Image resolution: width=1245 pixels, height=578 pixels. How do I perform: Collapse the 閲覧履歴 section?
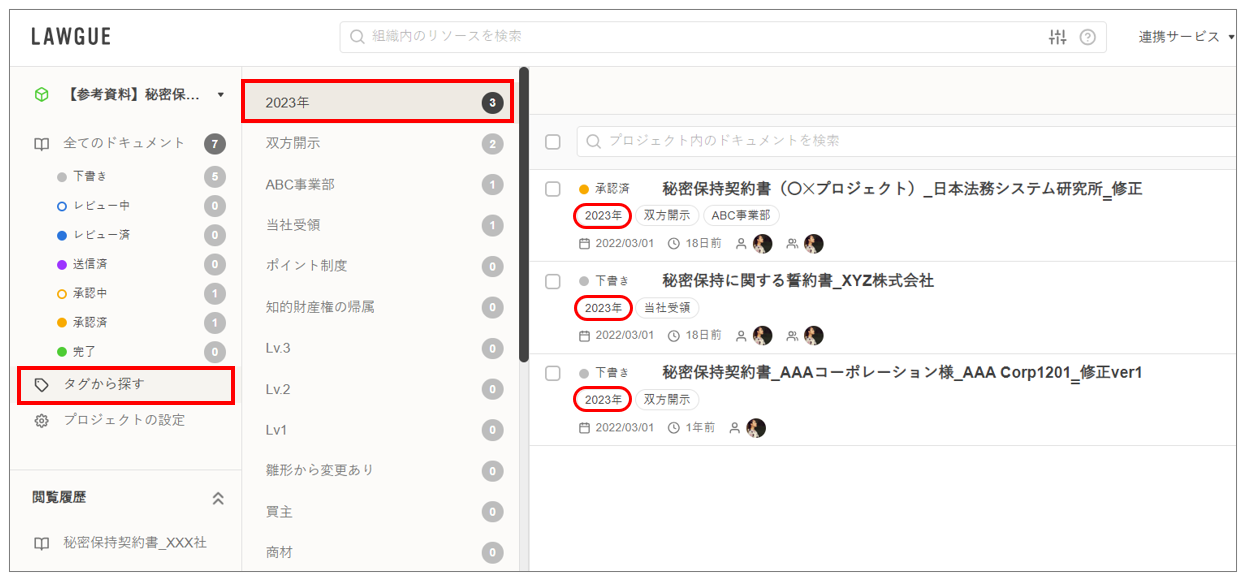[x=218, y=498]
